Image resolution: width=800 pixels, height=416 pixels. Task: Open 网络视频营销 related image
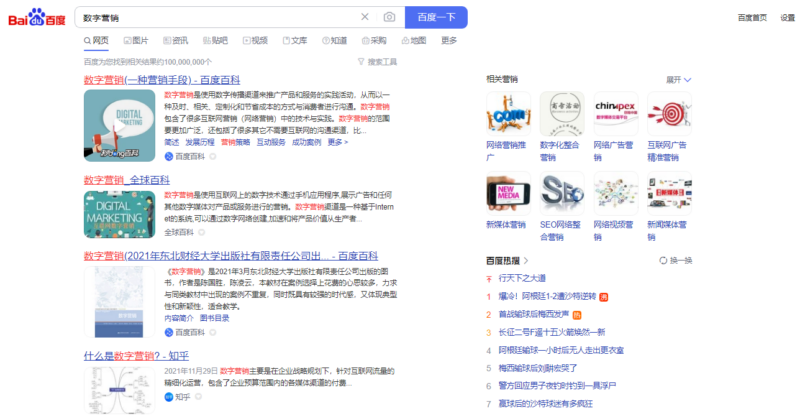pos(616,193)
